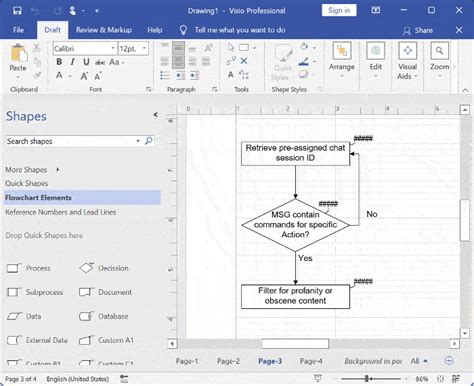Click the Save icon in title bar
474x386 pixels.
pyautogui.click(x=17, y=11)
